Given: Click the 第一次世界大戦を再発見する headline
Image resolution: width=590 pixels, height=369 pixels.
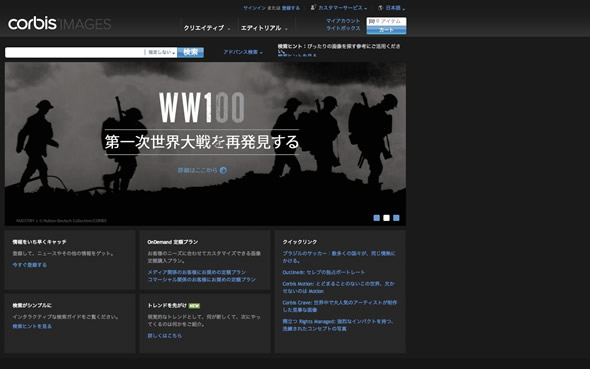Looking at the screenshot, I should 202,142.
